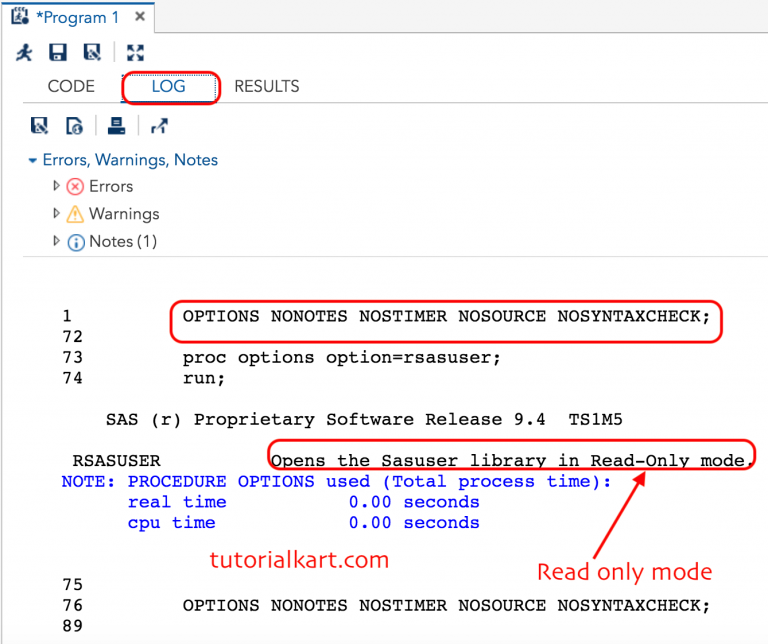Image resolution: width=768 pixels, height=644 pixels.
Task: Expand the Notes (1) tree node
Action: coord(56,241)
